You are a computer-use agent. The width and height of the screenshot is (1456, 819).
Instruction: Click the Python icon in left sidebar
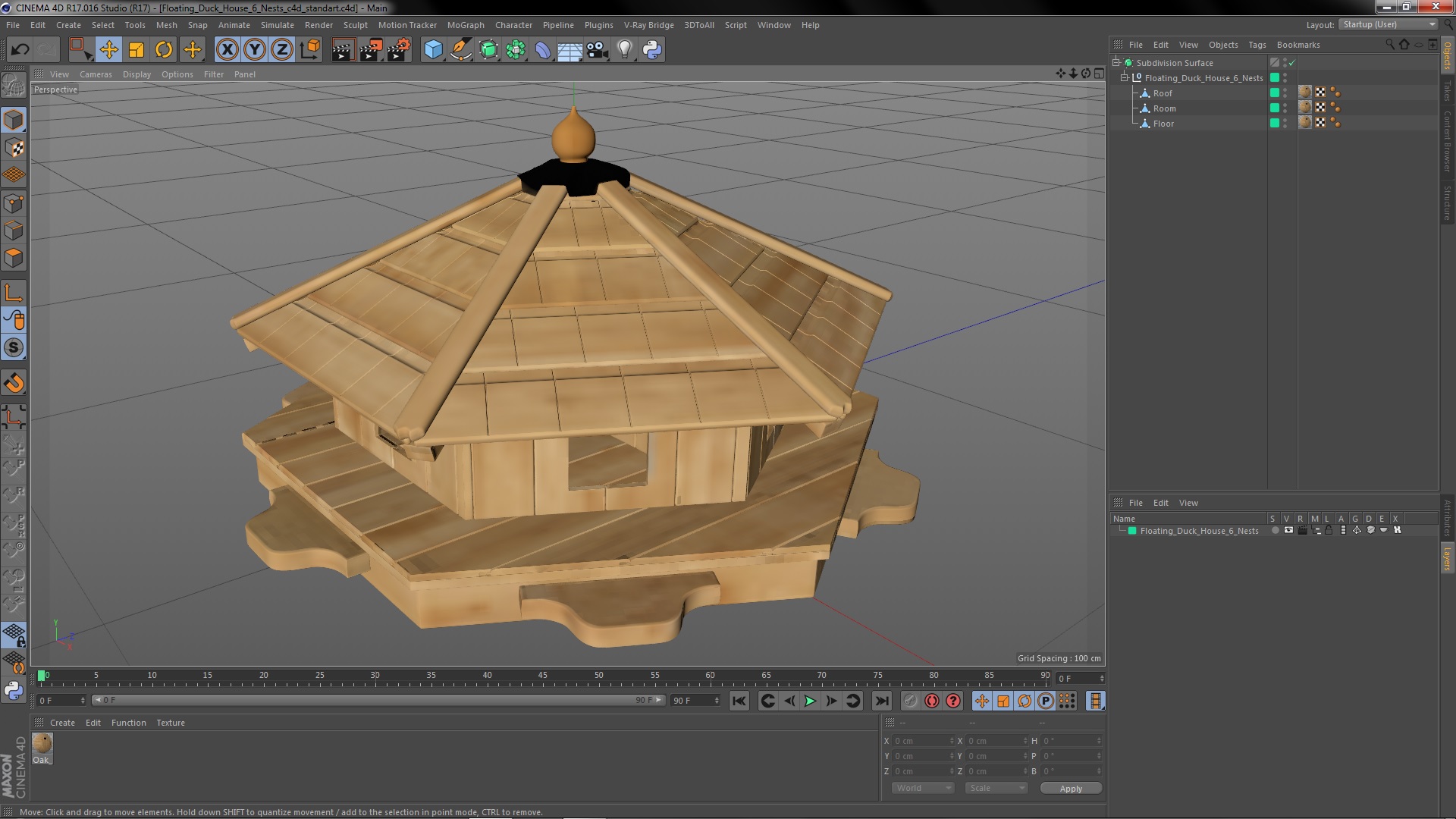coord(14,690)
